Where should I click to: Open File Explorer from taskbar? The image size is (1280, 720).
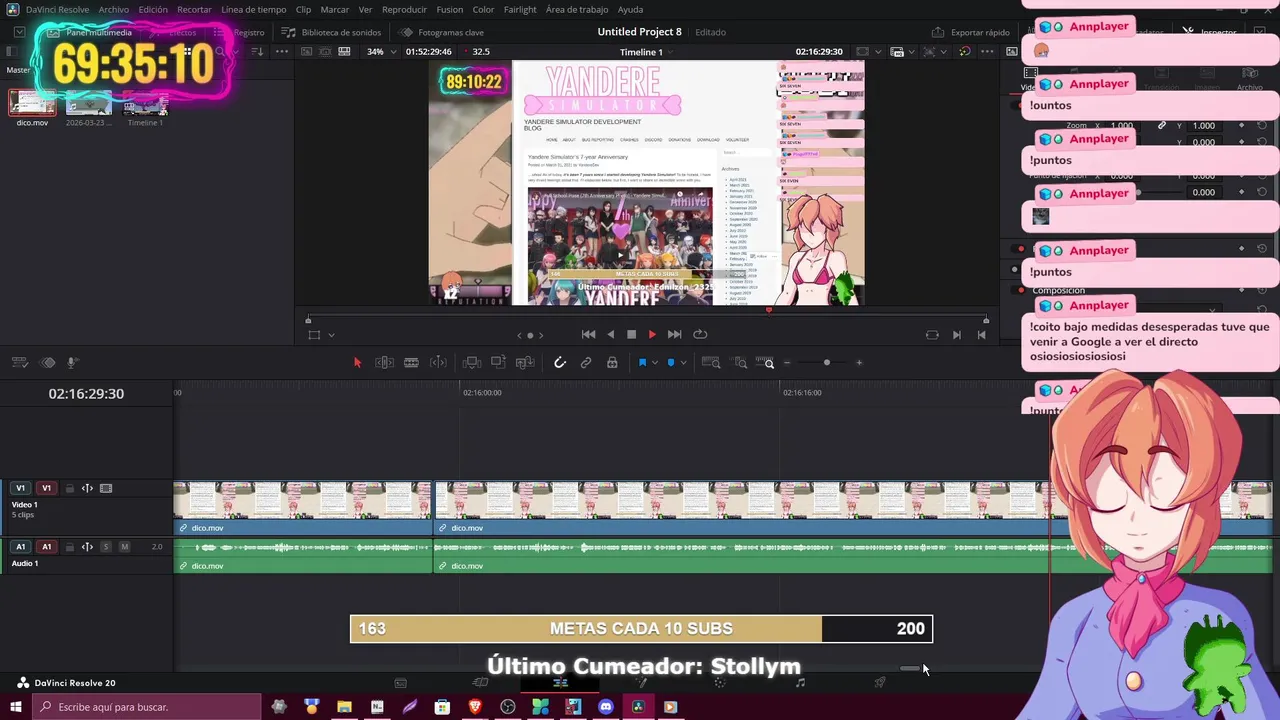click(344, 707)
